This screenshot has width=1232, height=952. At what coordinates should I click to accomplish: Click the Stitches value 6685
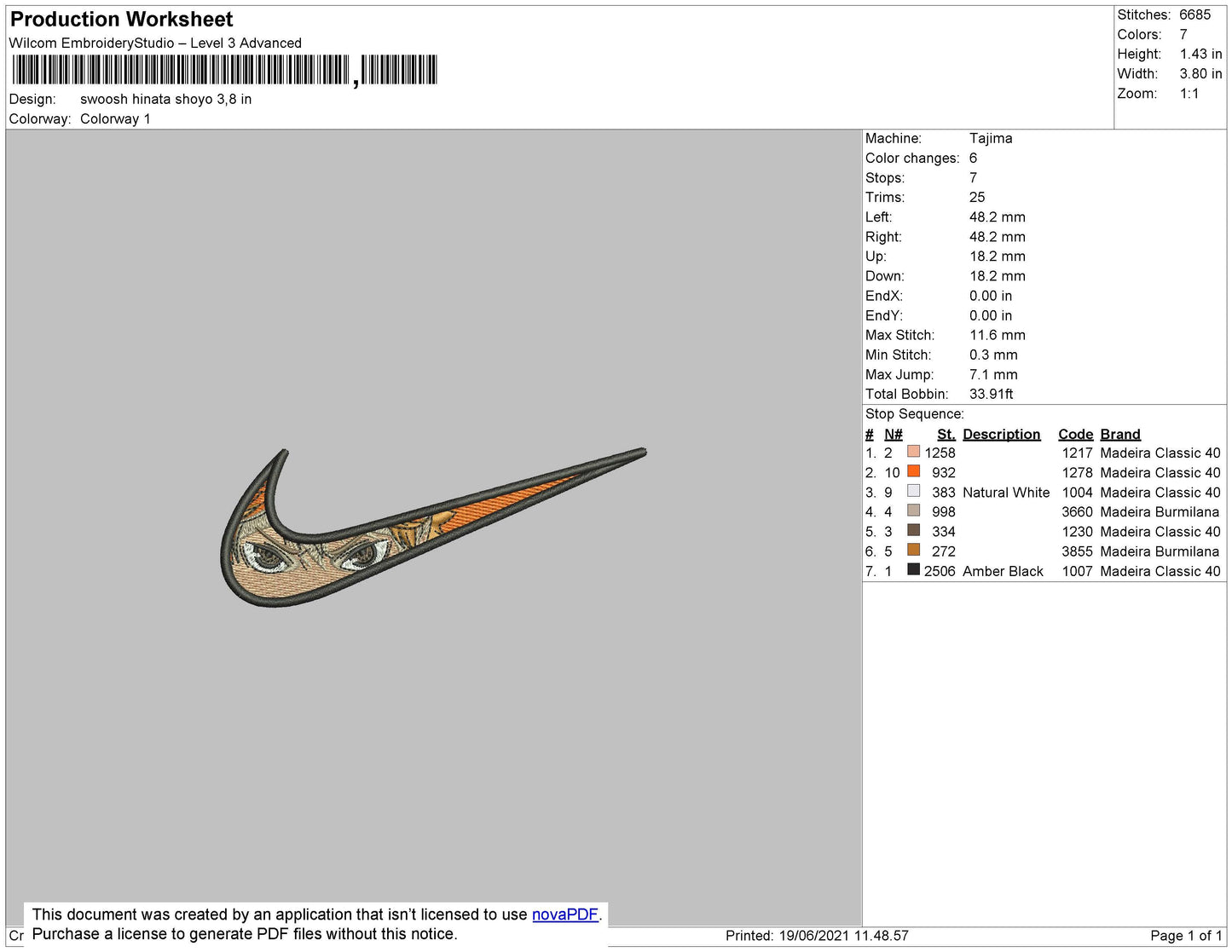[1194, 14]
